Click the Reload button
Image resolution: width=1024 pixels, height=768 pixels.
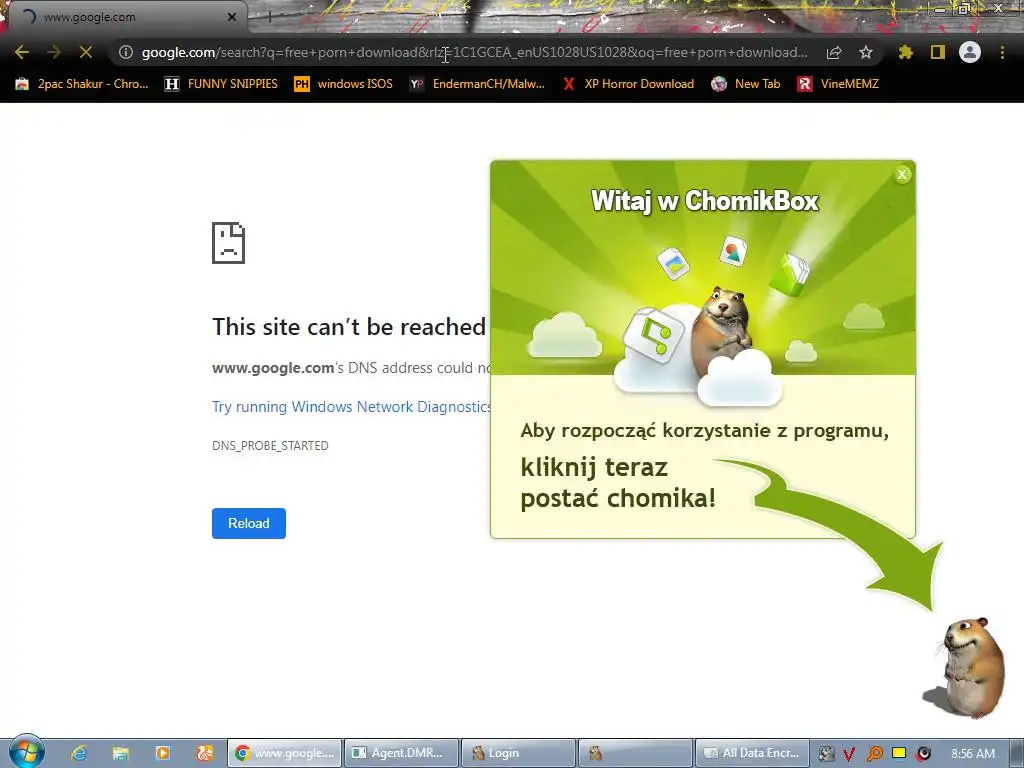click(249, 523)
